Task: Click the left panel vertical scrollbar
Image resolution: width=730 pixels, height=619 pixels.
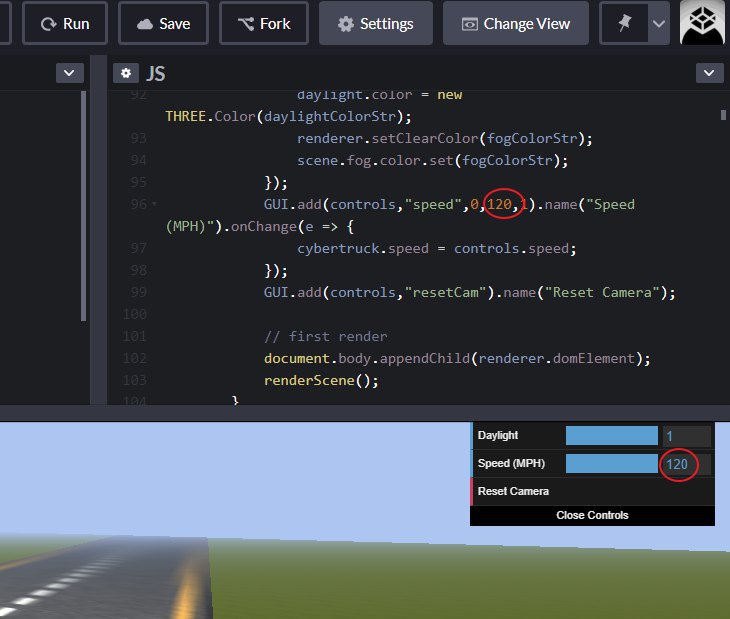Action: coord(84,206)
